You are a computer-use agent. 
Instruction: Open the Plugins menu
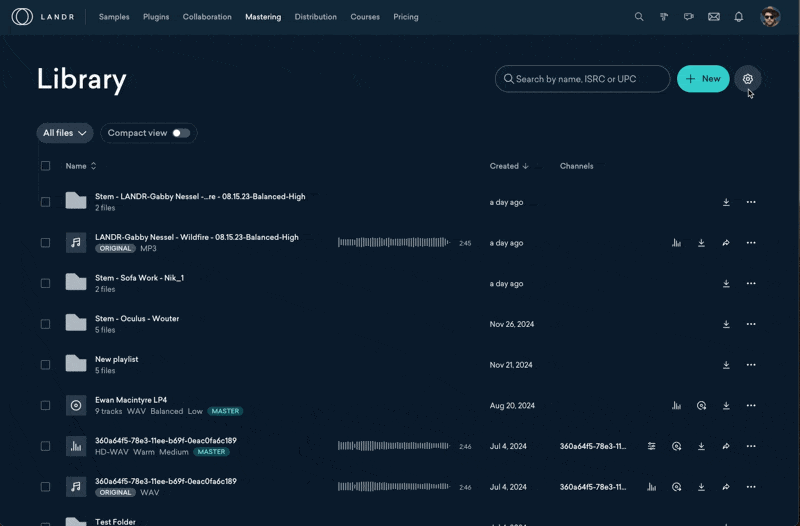pos(156,17)
